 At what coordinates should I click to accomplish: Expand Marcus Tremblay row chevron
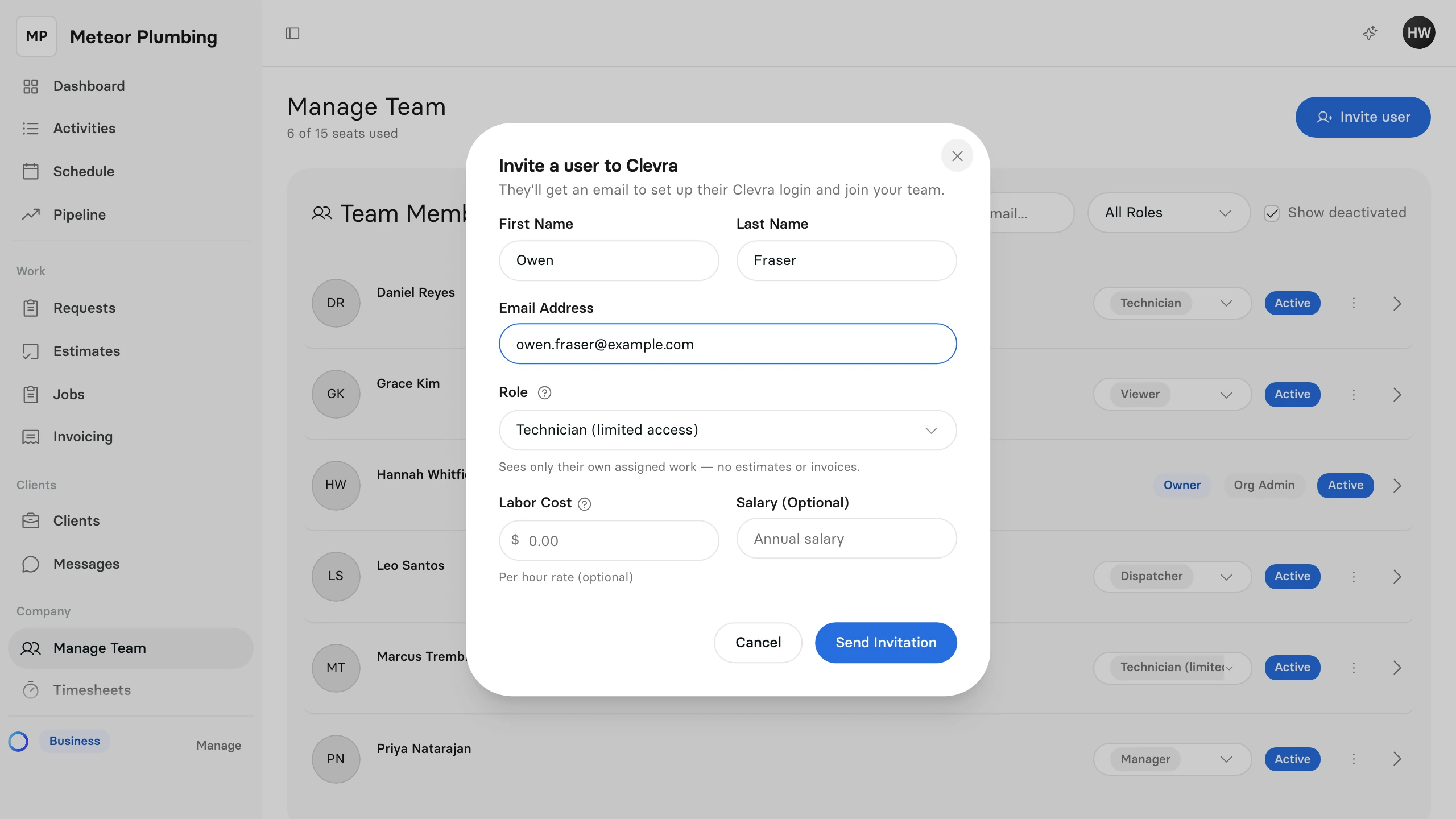pyautogui.click(x=1397, y=668)
